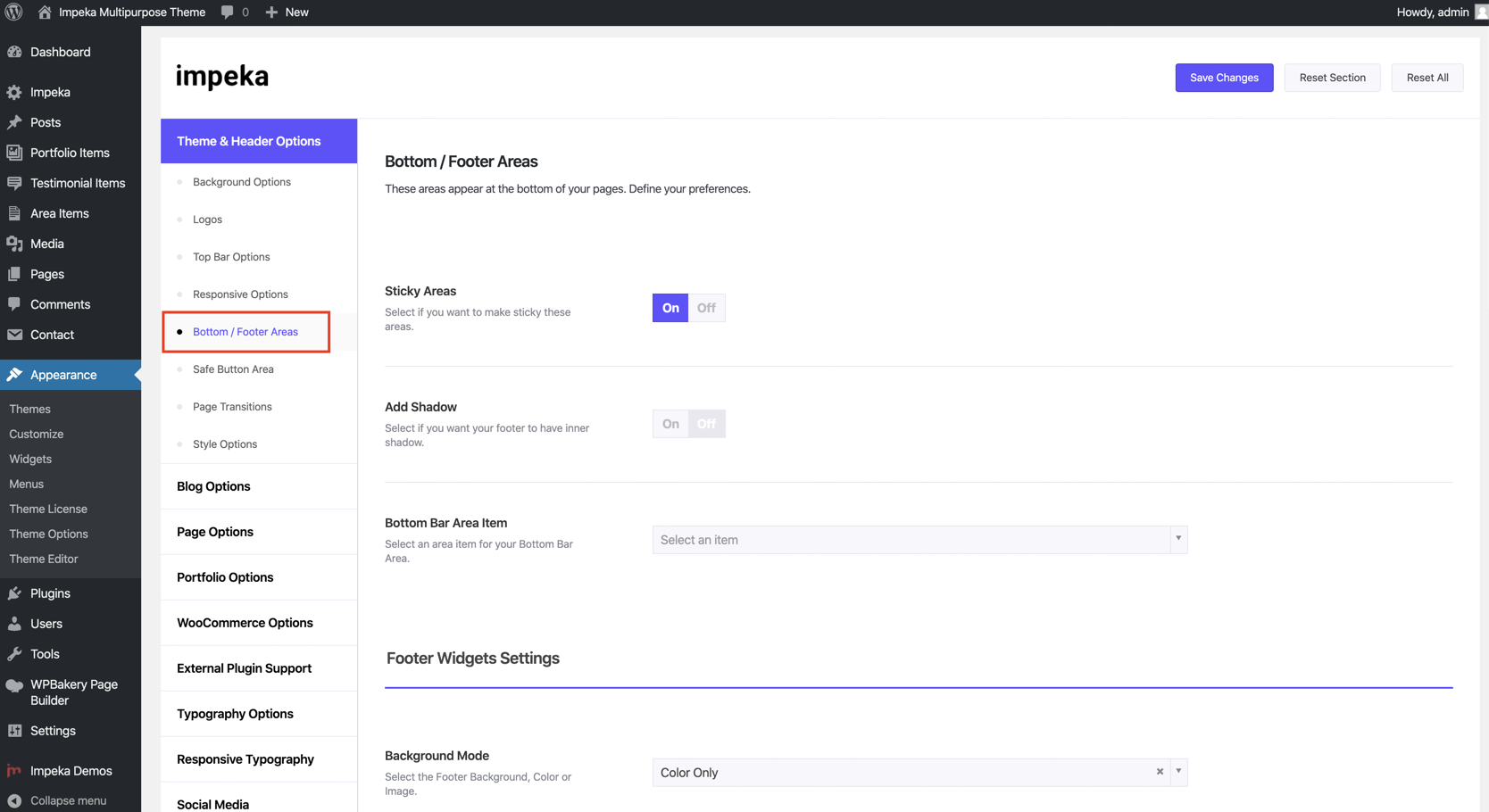Screen dimensions: 1489x812
Task: Turn Add Shadow on
Action: 670,424
